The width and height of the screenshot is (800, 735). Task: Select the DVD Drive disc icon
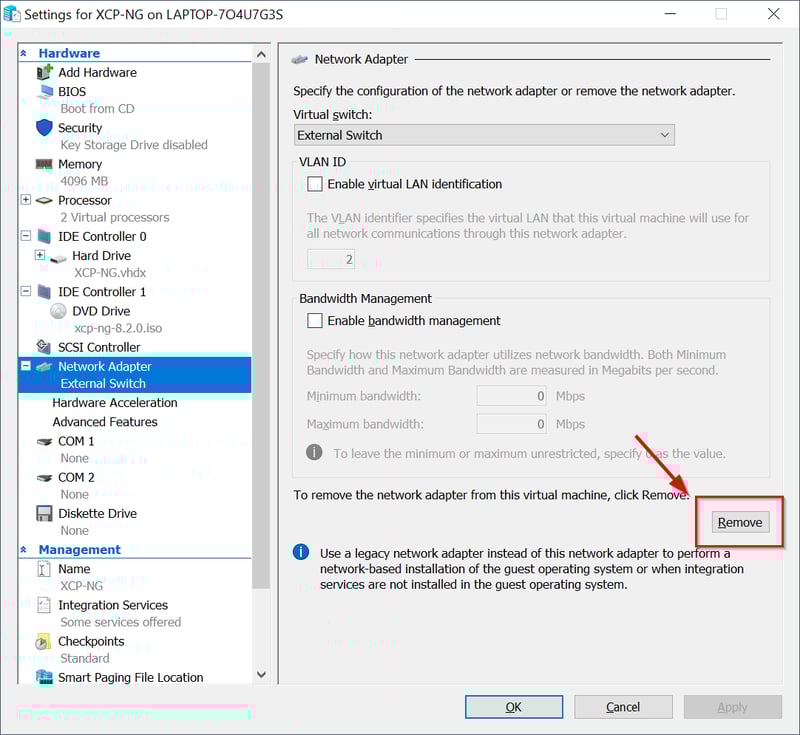[x=58, y=310]
